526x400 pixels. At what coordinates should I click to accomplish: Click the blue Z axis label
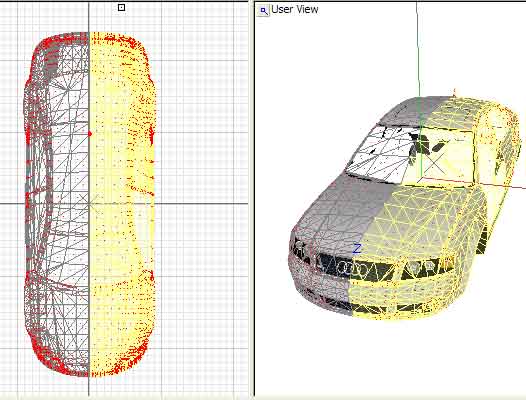357,249
